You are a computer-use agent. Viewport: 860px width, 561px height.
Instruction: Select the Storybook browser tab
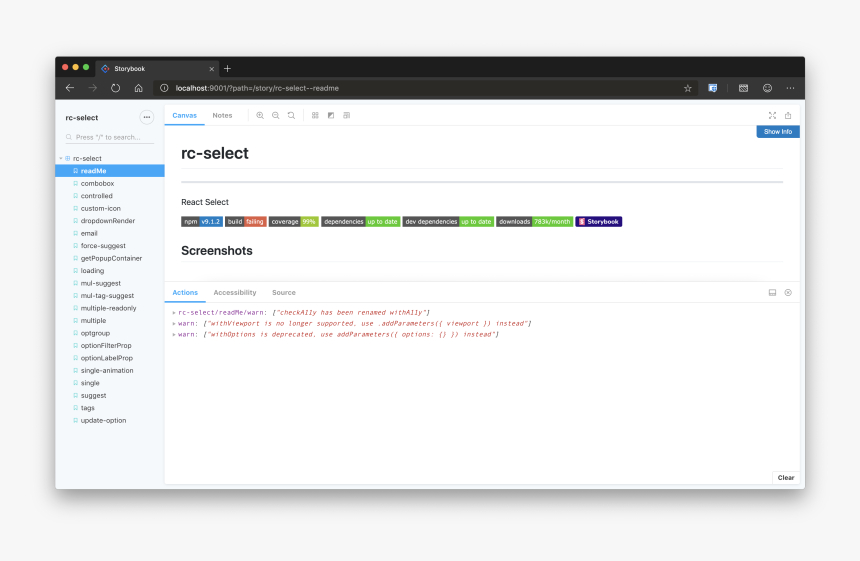tap(157, 69)
